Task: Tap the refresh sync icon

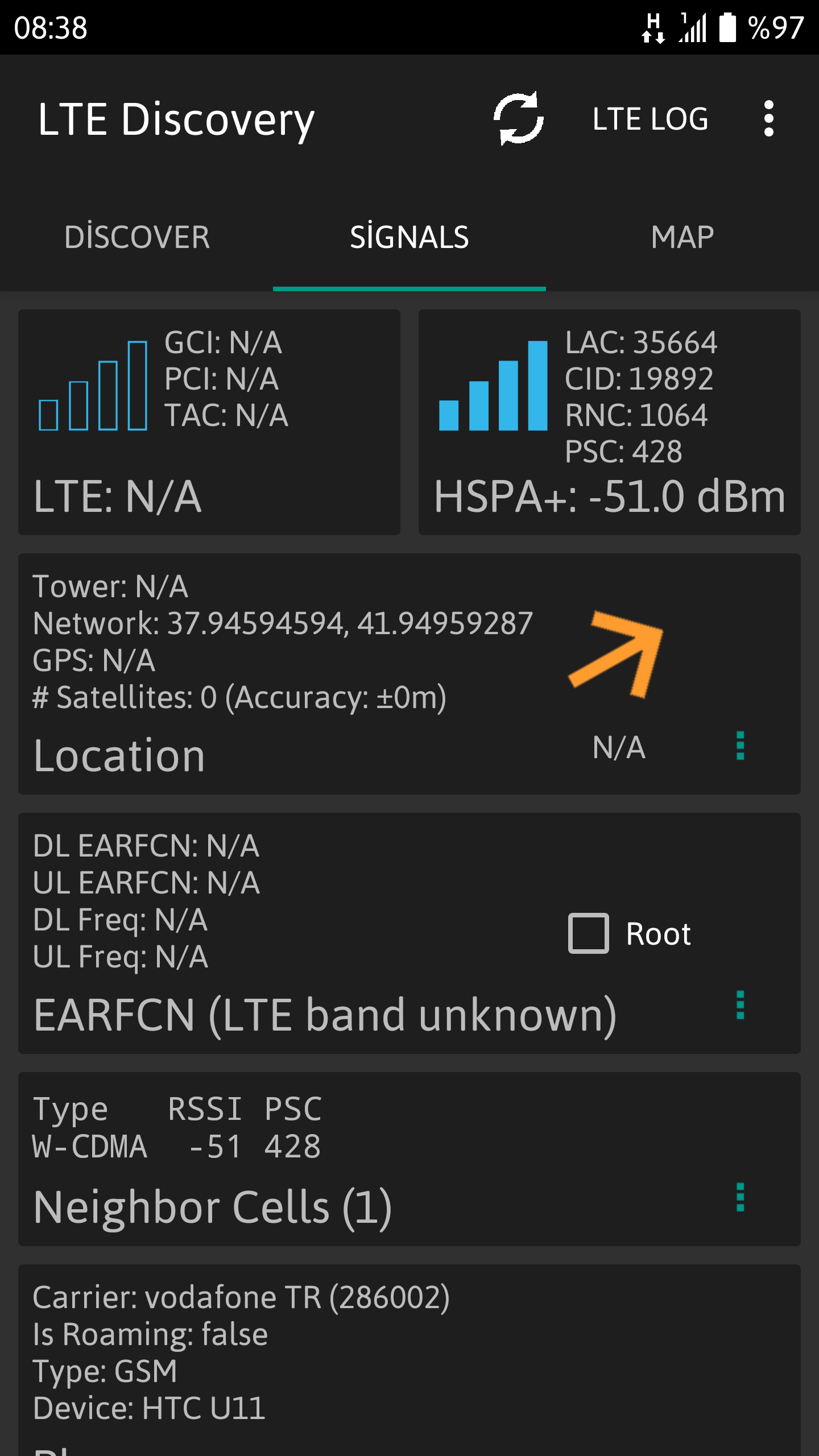Action: click(x=518, y=118)
